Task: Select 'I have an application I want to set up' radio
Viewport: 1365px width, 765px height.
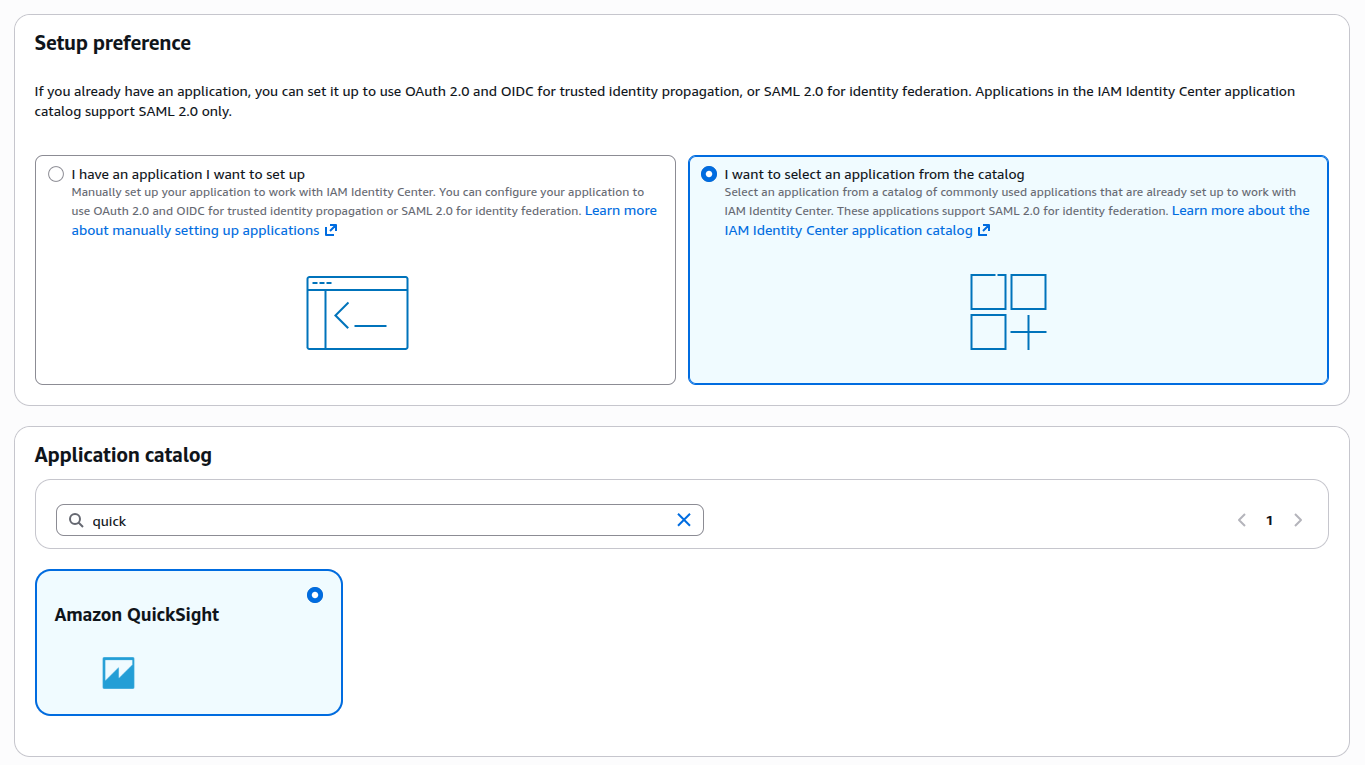Action: 56,174
